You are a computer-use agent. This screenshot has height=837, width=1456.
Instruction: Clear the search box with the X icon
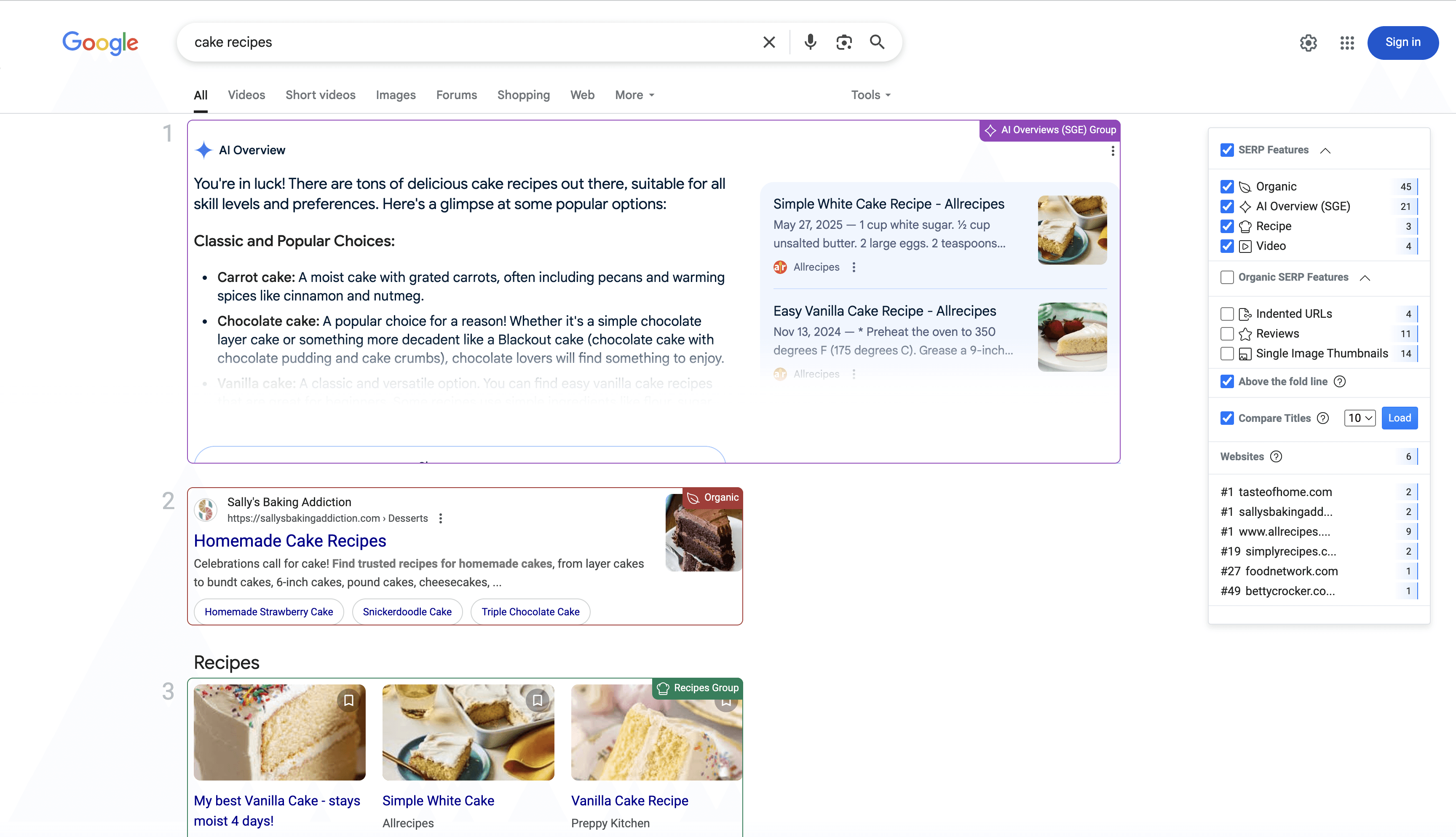(x=769, y=42)
